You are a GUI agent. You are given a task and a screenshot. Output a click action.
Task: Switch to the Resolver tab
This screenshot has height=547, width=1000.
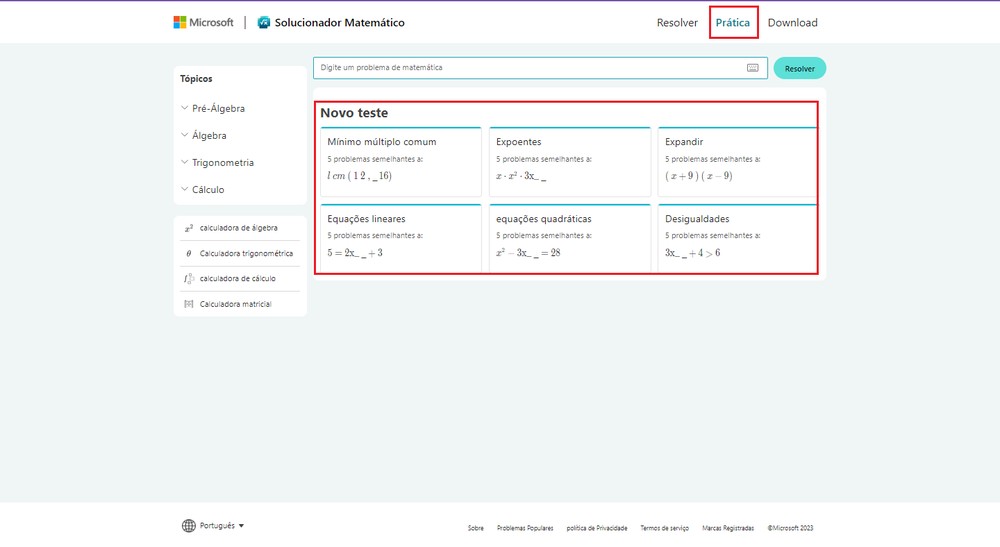tap(677, 23)
